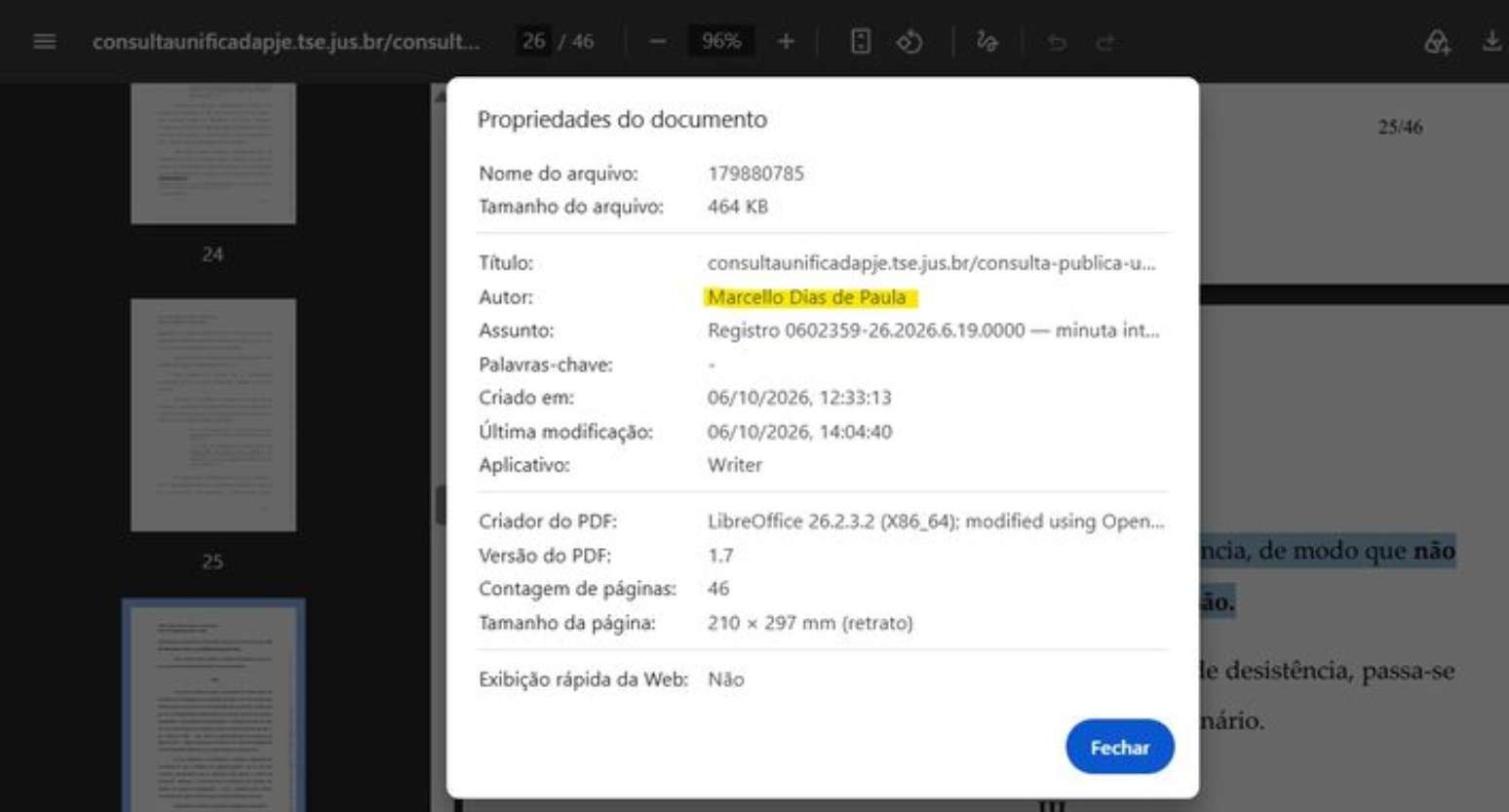The image size is (1509, 812).
Task: Zoom out with the minus icon
Action: 657,41
